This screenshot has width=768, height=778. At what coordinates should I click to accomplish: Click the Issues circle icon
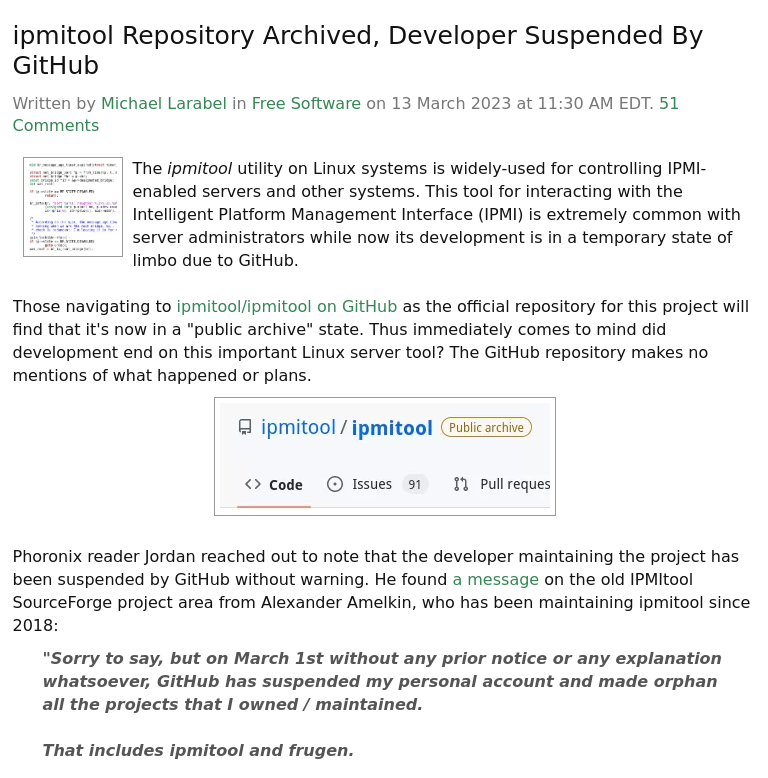coord(335,484)
